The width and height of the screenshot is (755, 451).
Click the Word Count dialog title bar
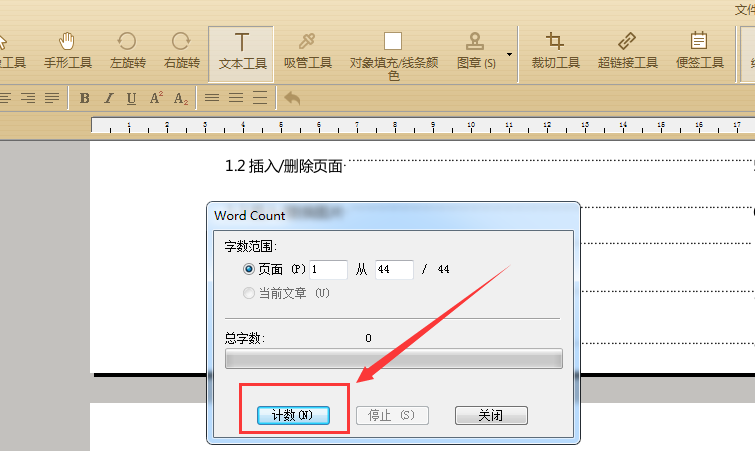coord(393,216)
